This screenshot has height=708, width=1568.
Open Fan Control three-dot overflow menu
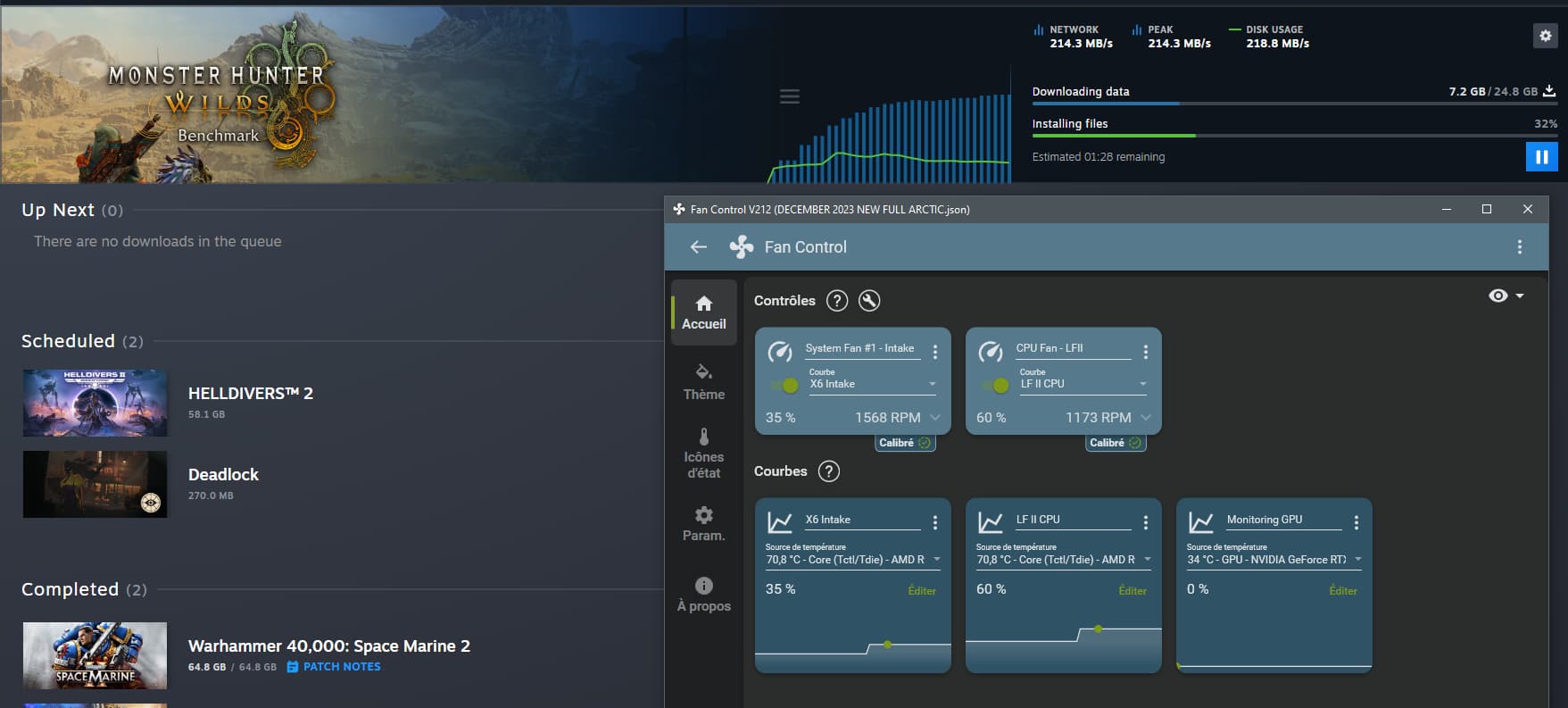click(1520, 246)
